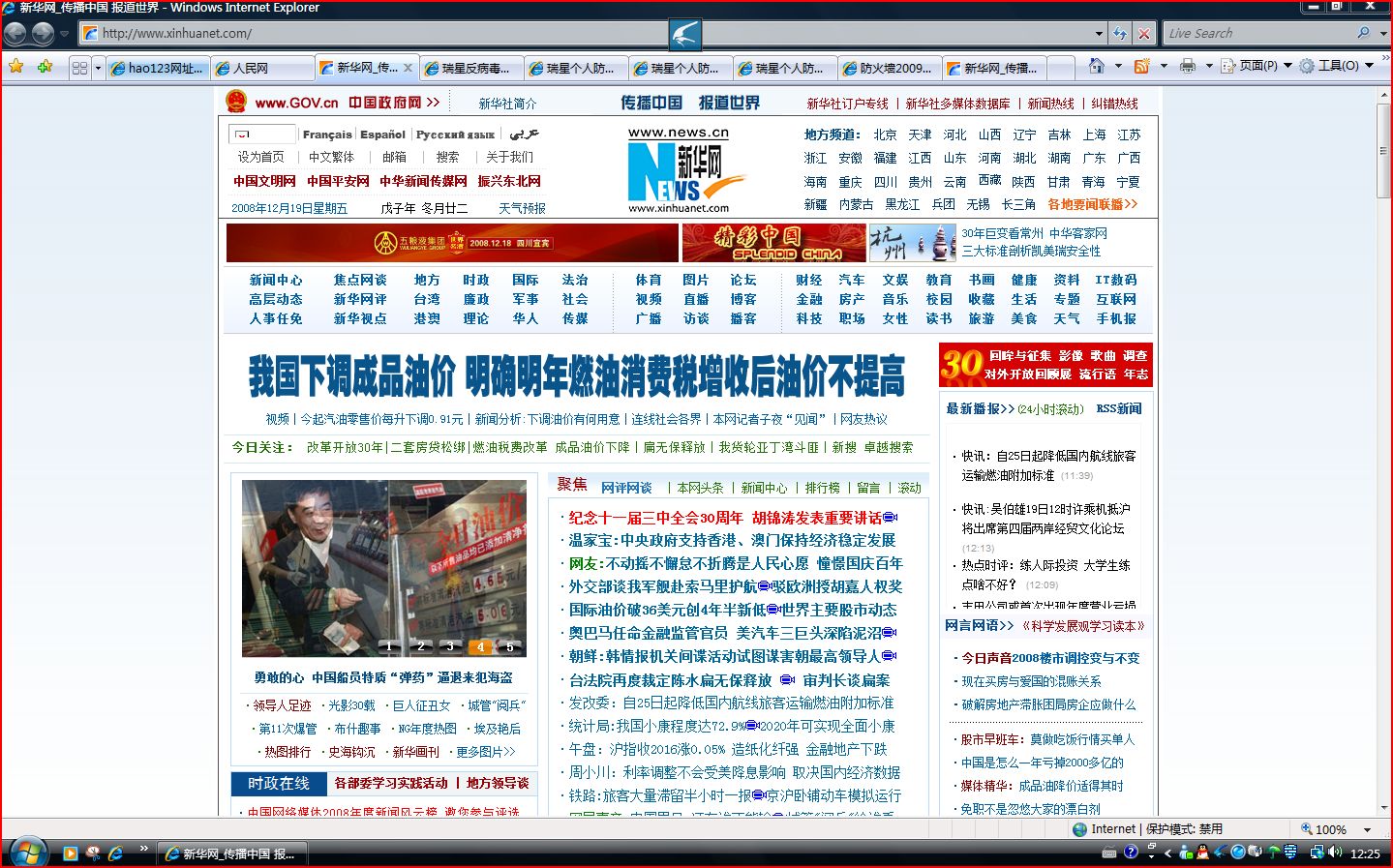Image resolution: width=1393 pixels, height=868 pixels.
Task: Click the browser Forward arrow button
Action: tap(43, 33)
